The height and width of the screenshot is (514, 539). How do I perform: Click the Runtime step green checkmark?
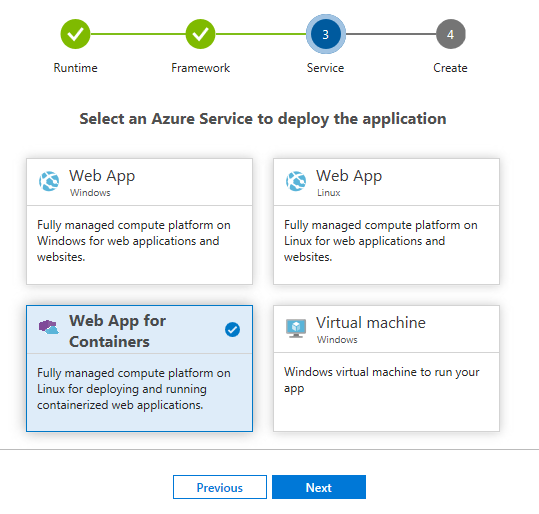click(75, 34)
